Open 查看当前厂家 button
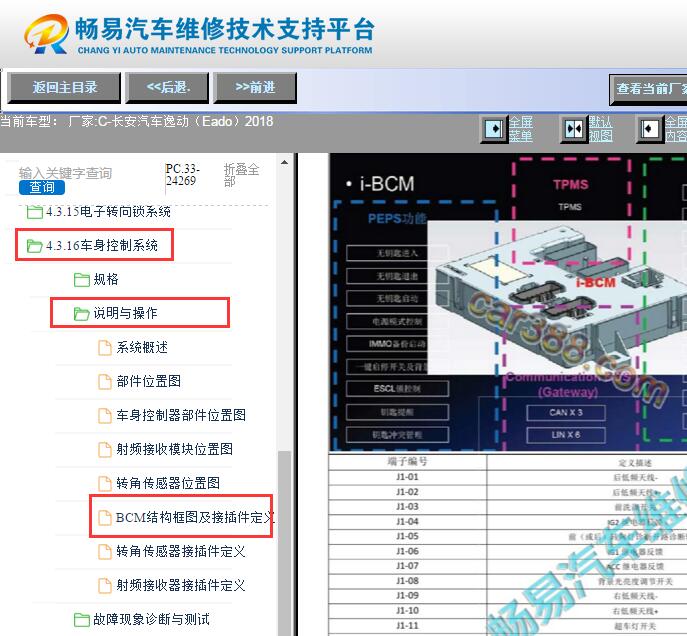The height and width of the screenshot is (636, 687). point(648,89)
